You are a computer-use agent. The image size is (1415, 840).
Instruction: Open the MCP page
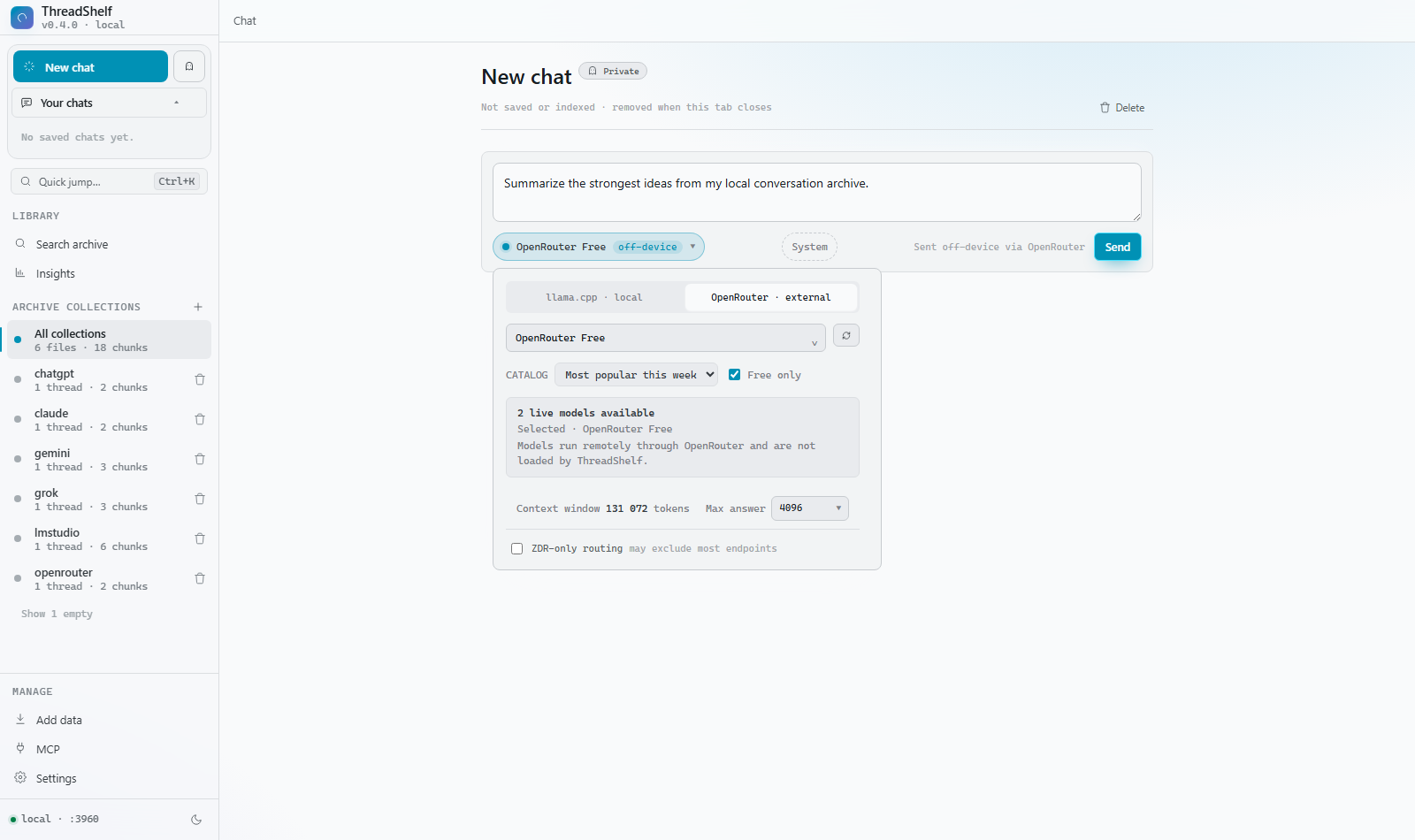(109, 749)
